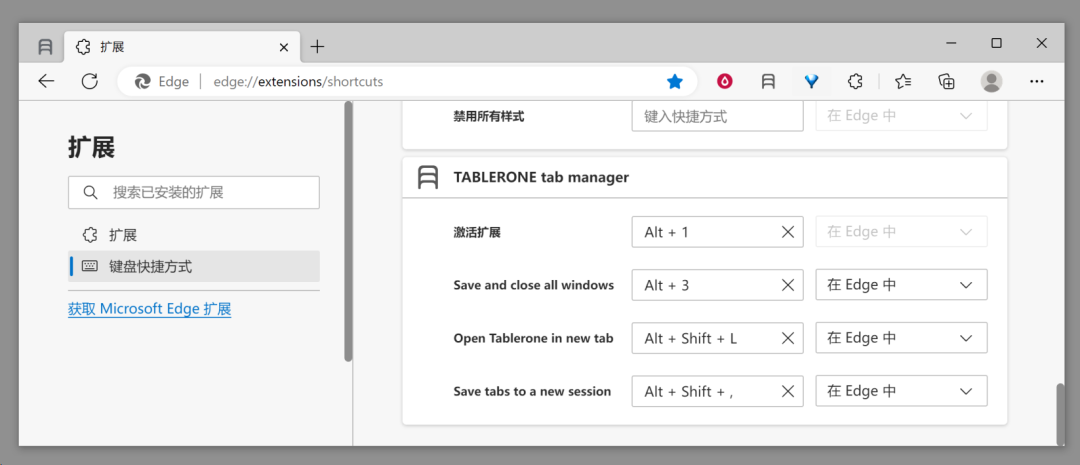The width and height of the screenshot is (1080, 465).
Task: Click the red droplet extension icon
Action: [724, 82]
